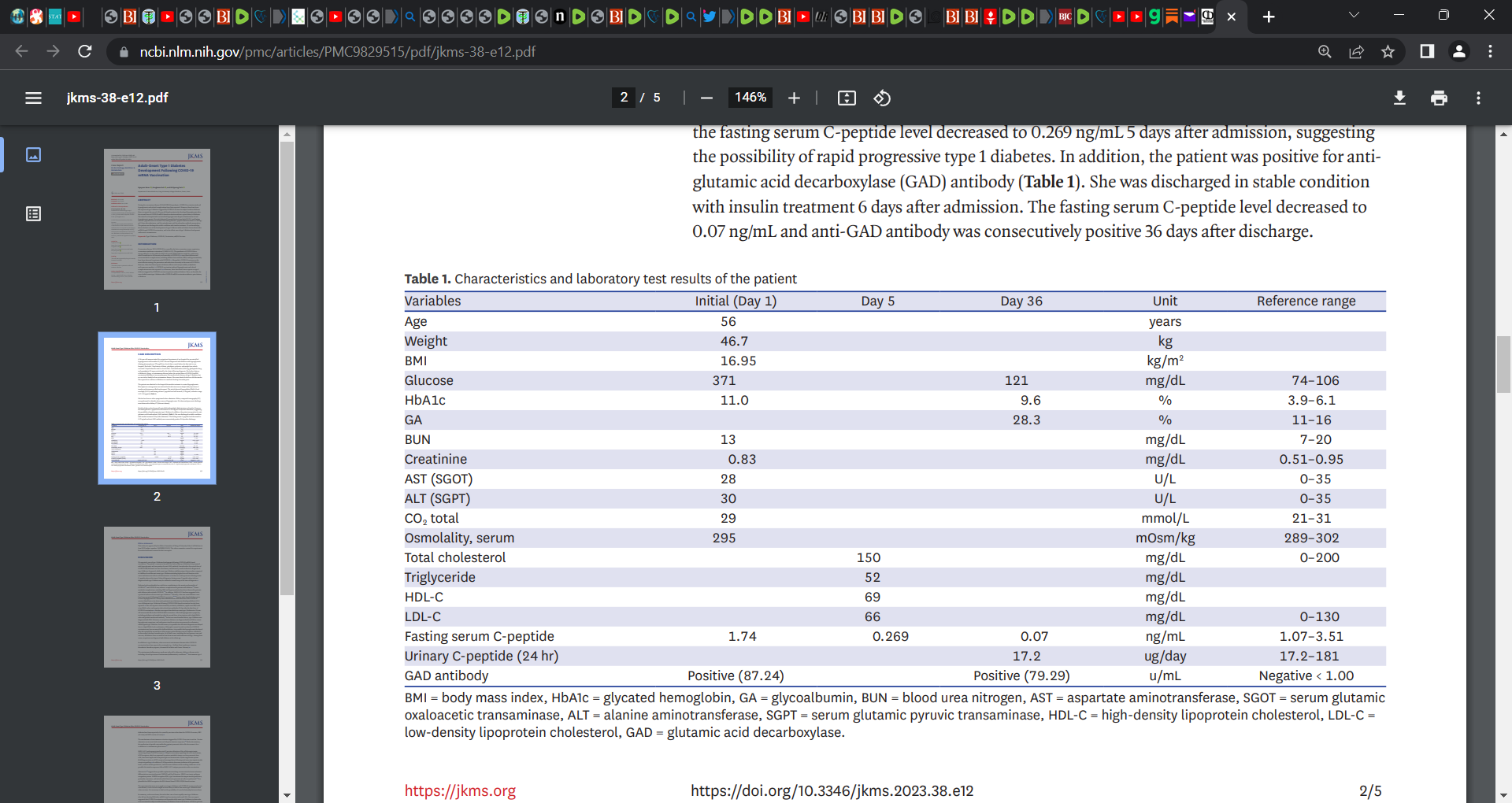Open document outline view in sidebar
This screenshot has height=803, width=1512.
(x=33, y=214)
